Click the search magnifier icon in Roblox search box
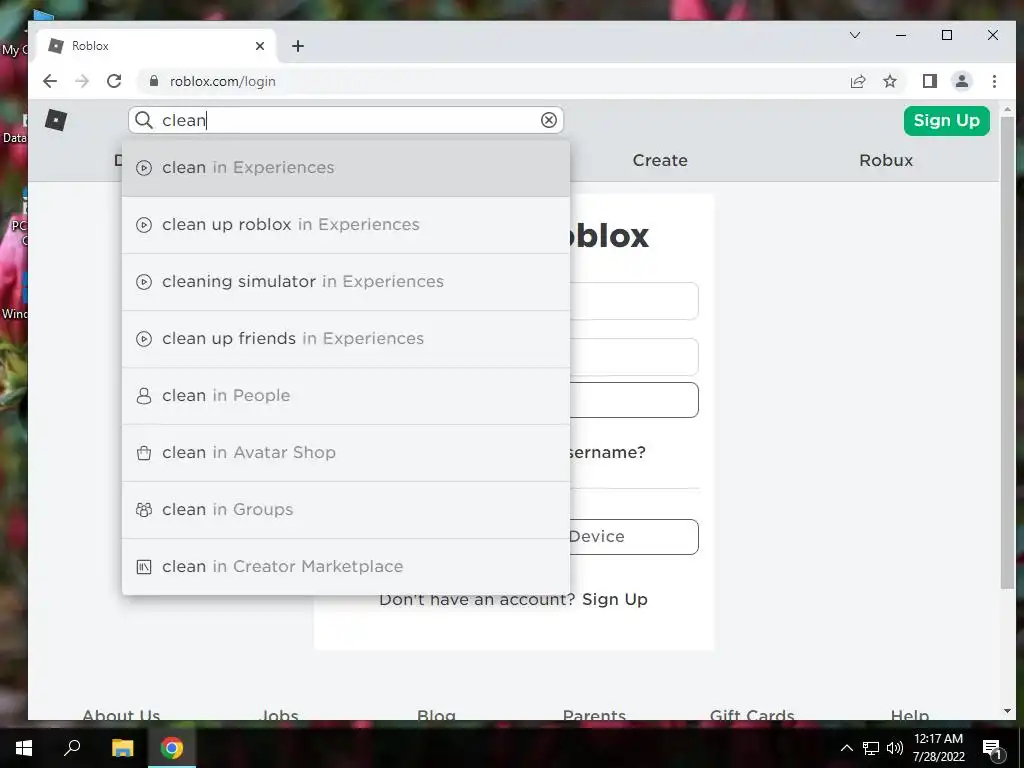1024x768 pixels. 144,120
